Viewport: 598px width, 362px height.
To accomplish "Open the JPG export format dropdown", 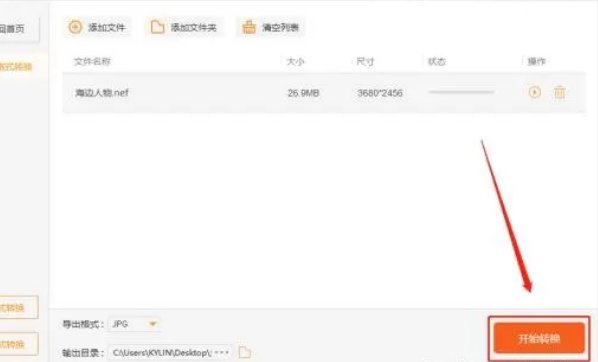I will [x=134, y=324].
